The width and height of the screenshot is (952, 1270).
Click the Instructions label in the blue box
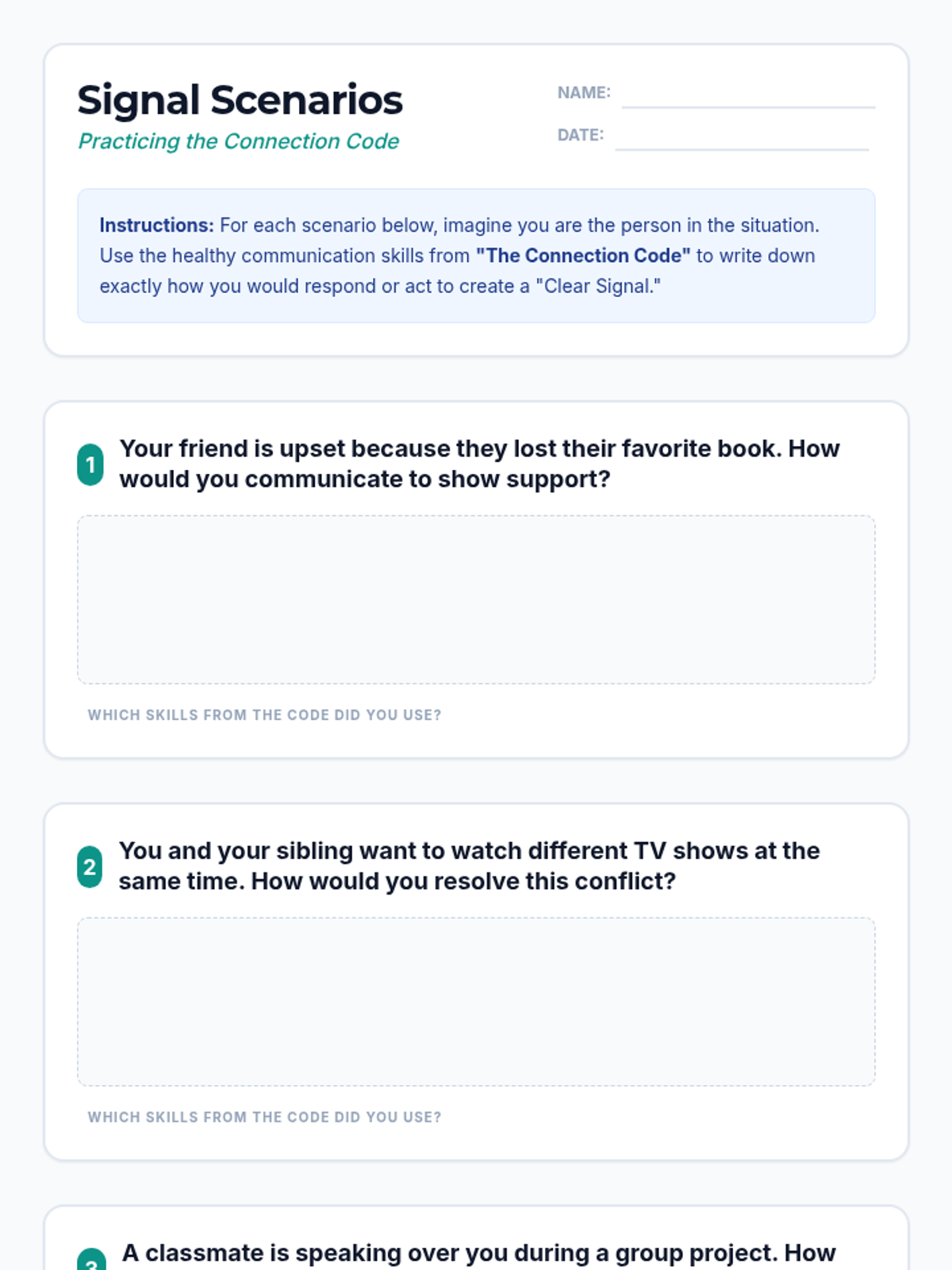pos(156,225)
